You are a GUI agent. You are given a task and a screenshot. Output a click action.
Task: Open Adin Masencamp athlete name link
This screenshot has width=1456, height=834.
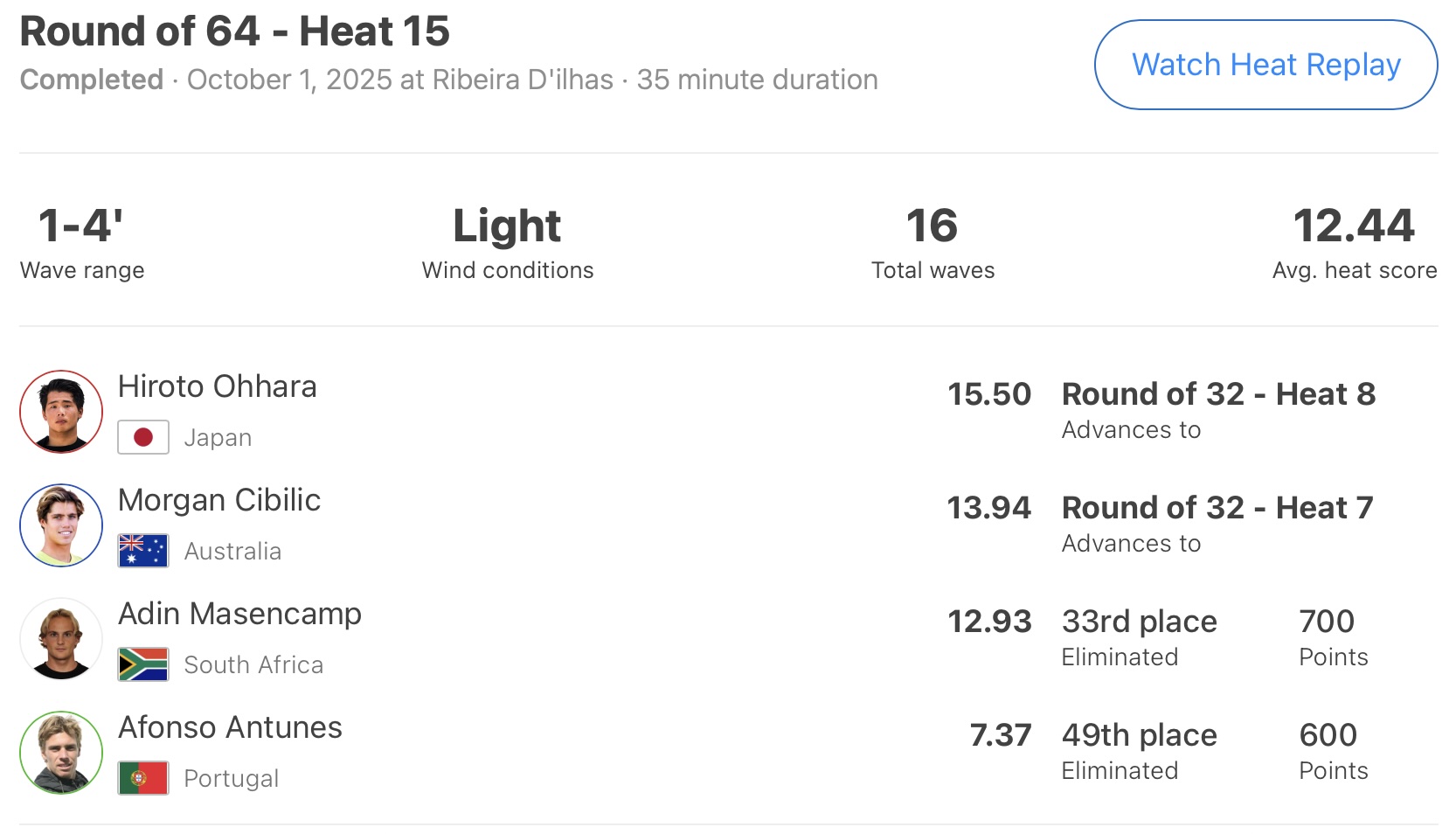(239, 614)
